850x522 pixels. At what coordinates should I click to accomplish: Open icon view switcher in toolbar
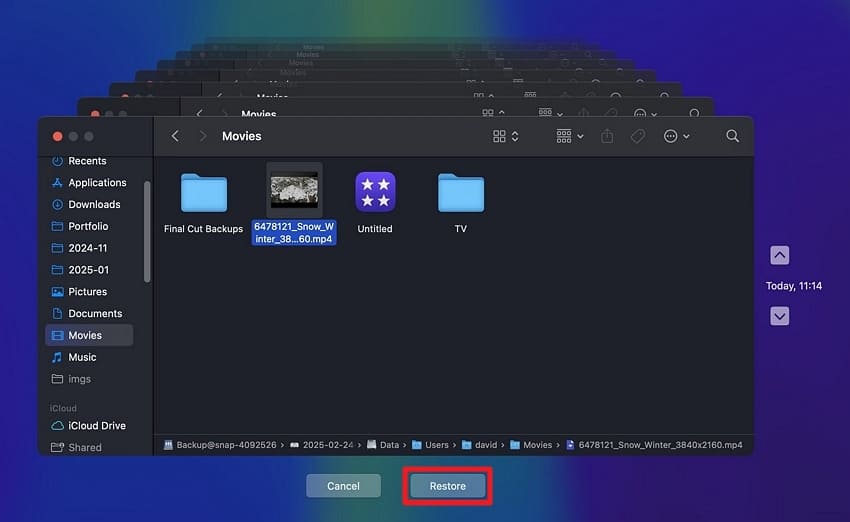click(x=506, y=136)
